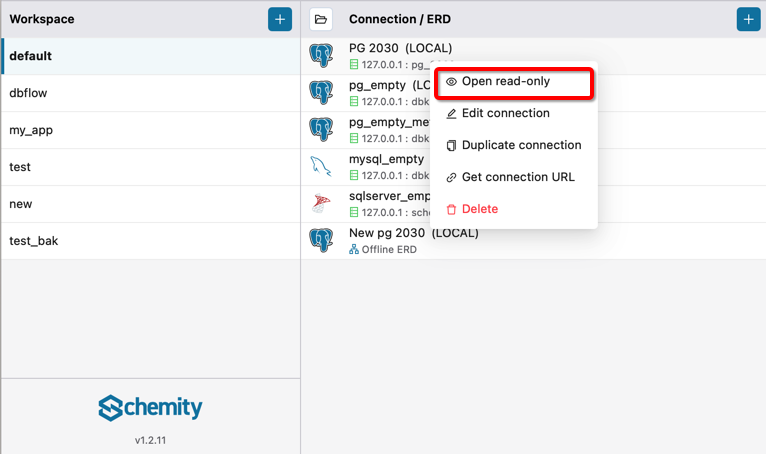Viewport: 766px width, 454px height.
Task: Click the Schemity logo
Action: (x=150, y=407)
